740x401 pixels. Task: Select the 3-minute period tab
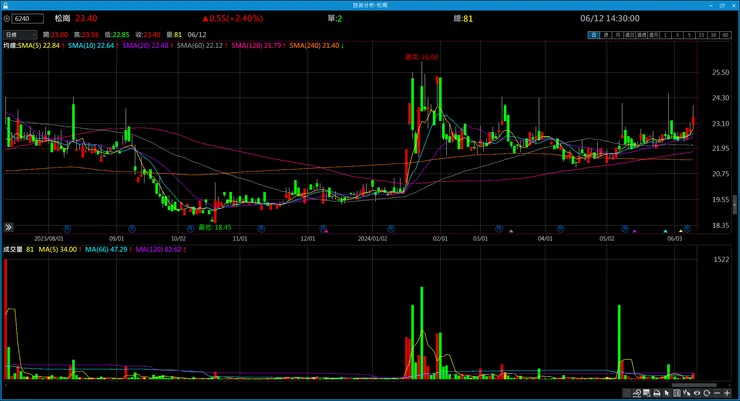click(x=678, y=35)
